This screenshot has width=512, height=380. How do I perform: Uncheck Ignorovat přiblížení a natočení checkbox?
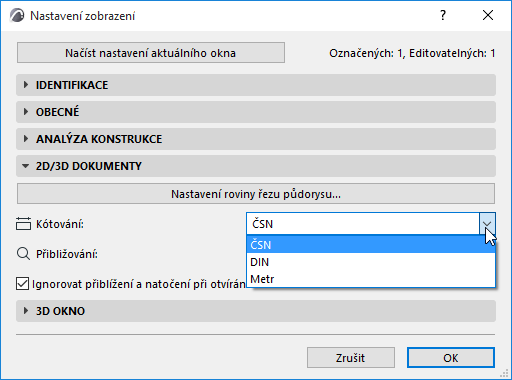22,284
